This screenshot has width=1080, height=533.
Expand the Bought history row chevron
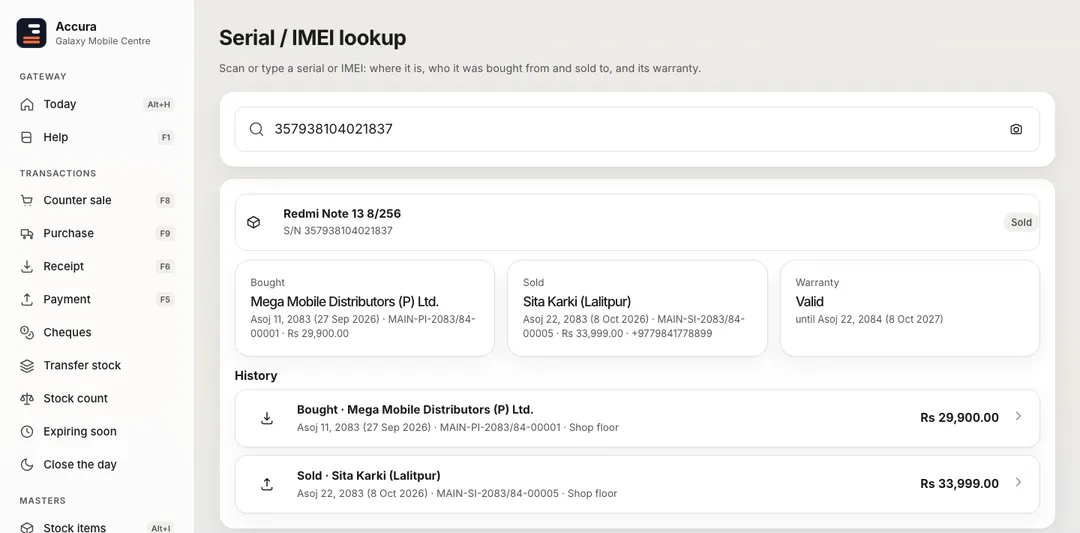pyautogui.click(x=1019, y=416)
